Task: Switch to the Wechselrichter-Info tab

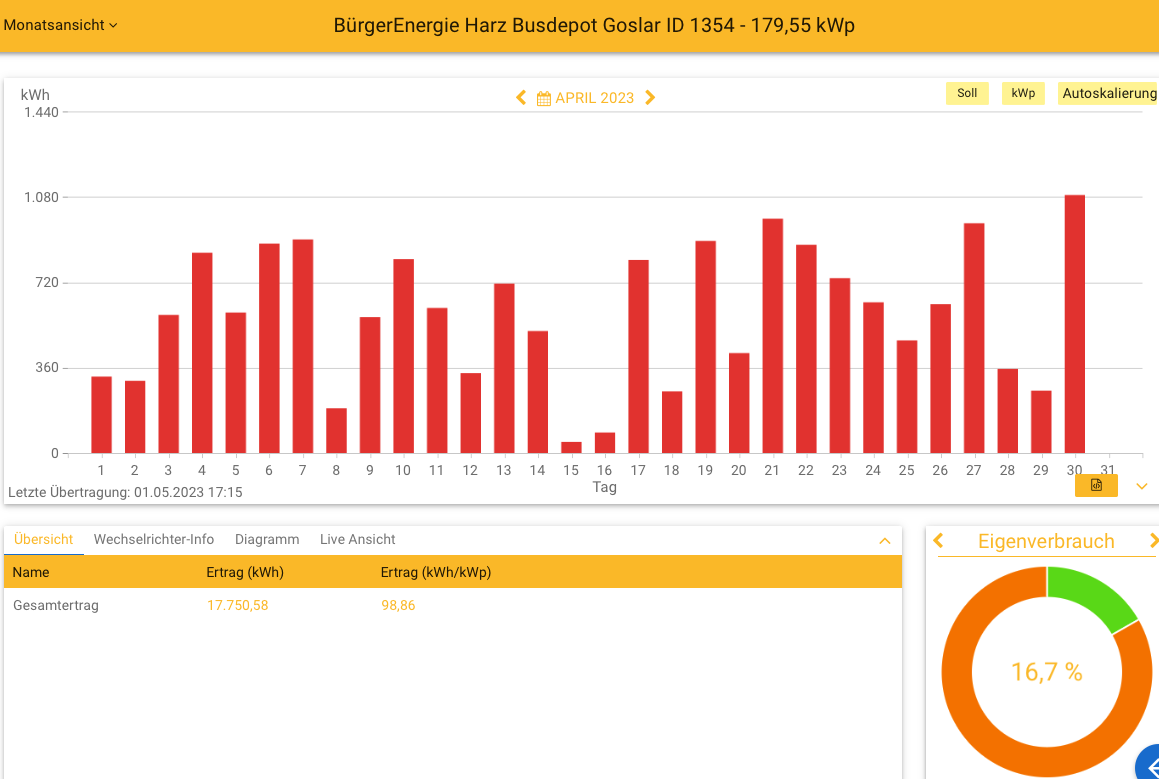Action: (154, 539)
